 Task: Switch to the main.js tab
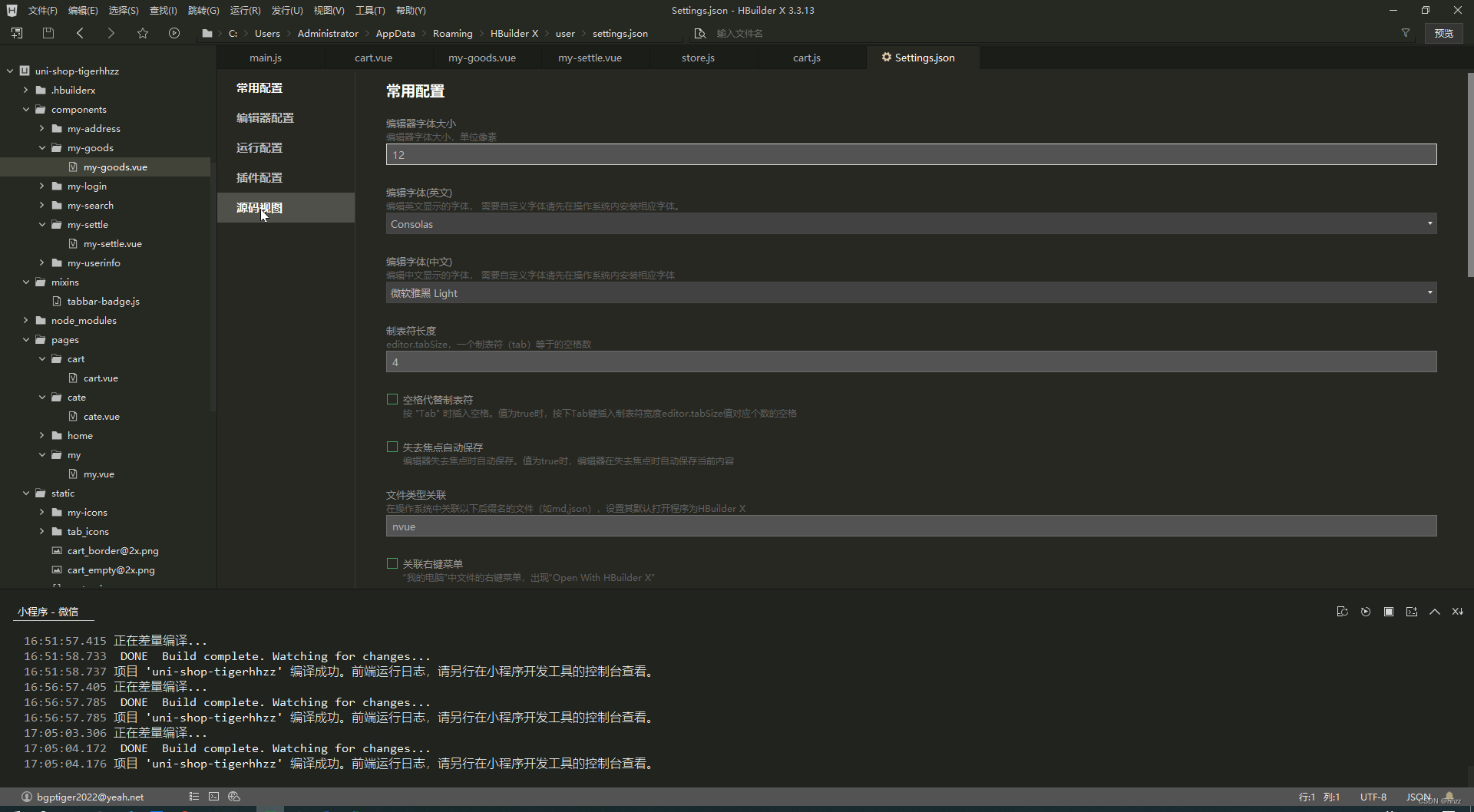pos(266,58)
